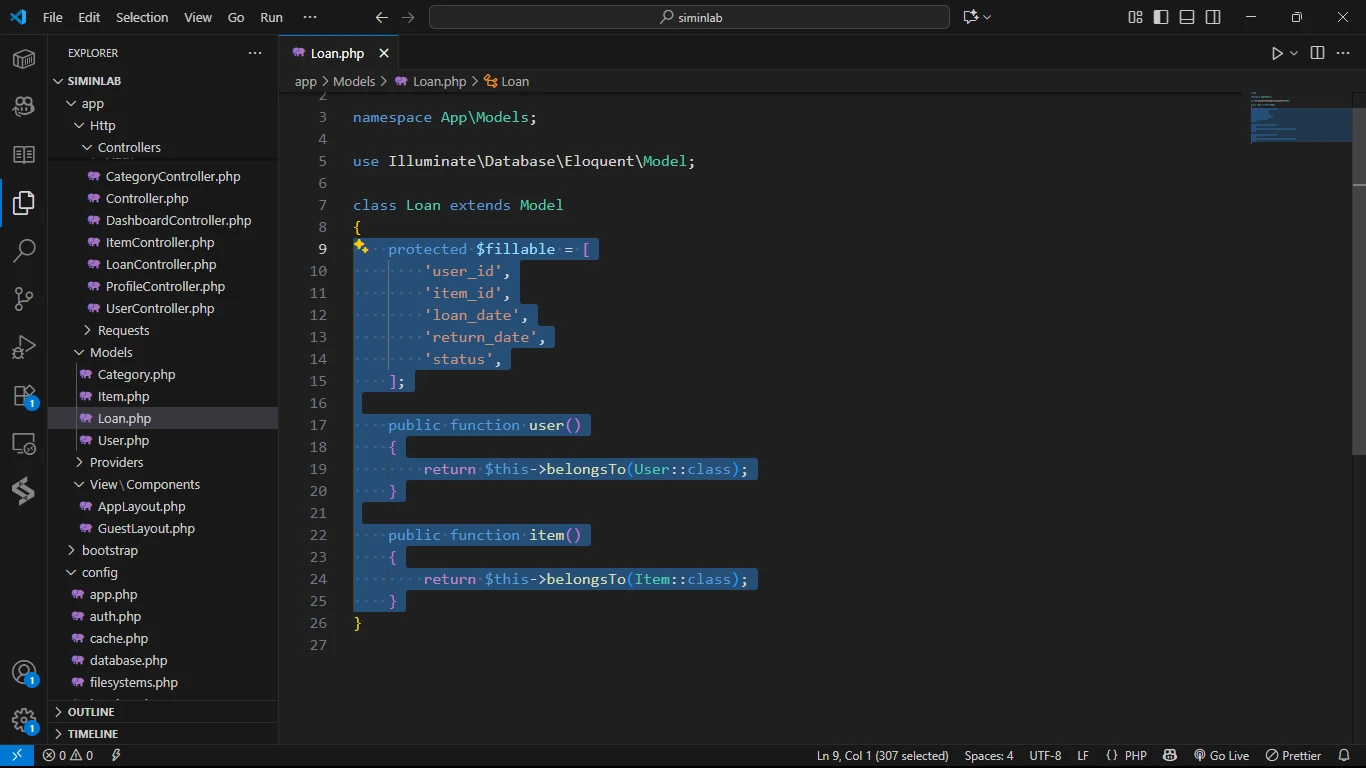Open LoanController.php in the explorer

(160, 264)
